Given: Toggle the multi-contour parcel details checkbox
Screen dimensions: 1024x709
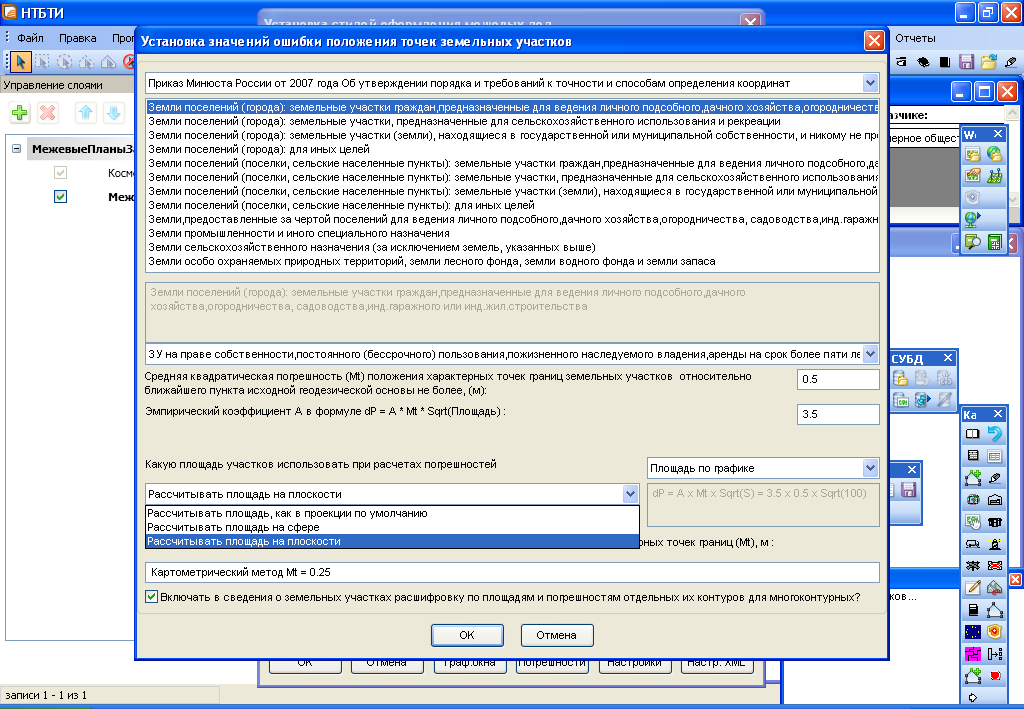Looking at the screenshot, I should [152, 597].
